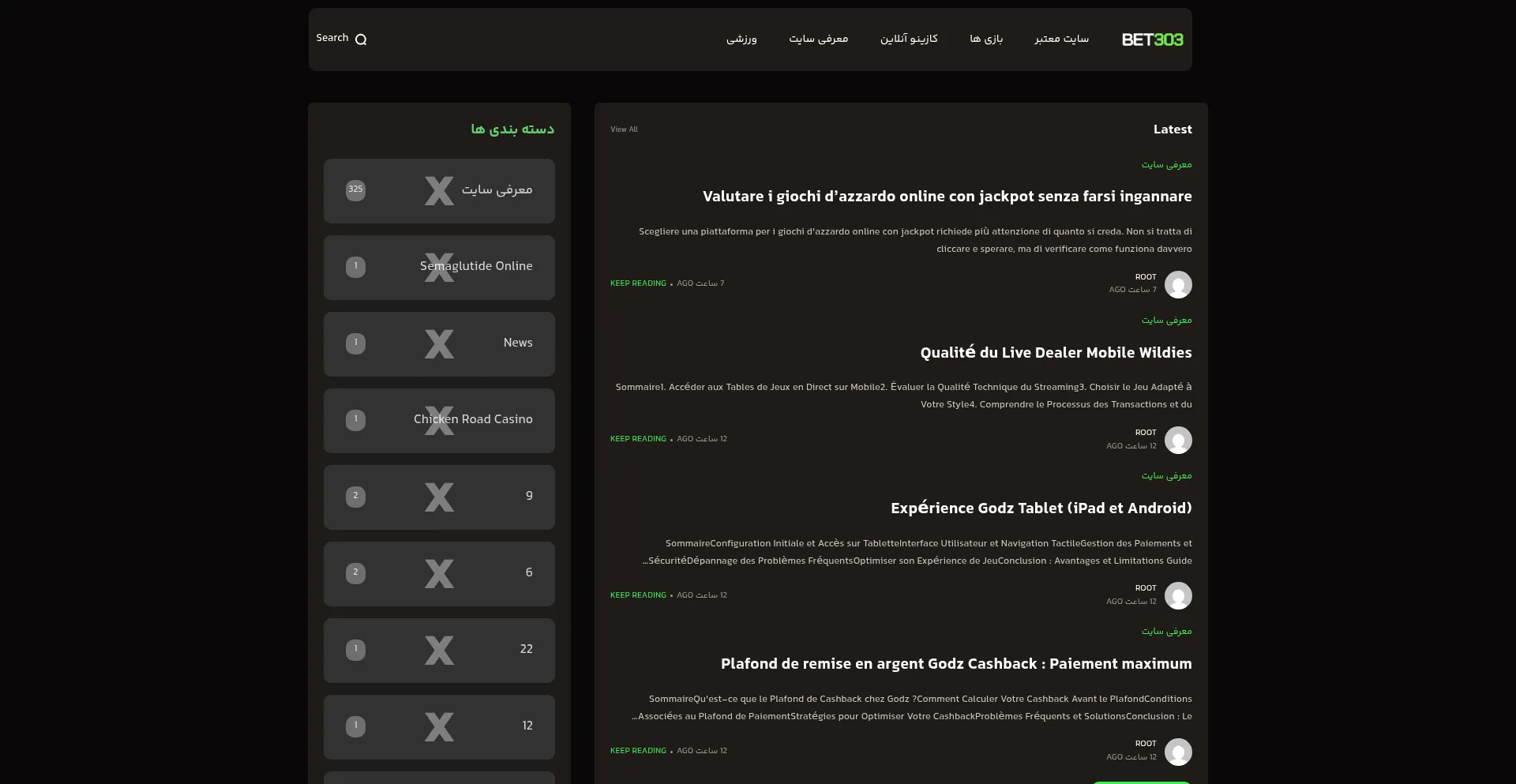Screen dimensions: 1516x784
Task: Click the X icon in Chicken Road Casino card
Action: pos(439,421)
